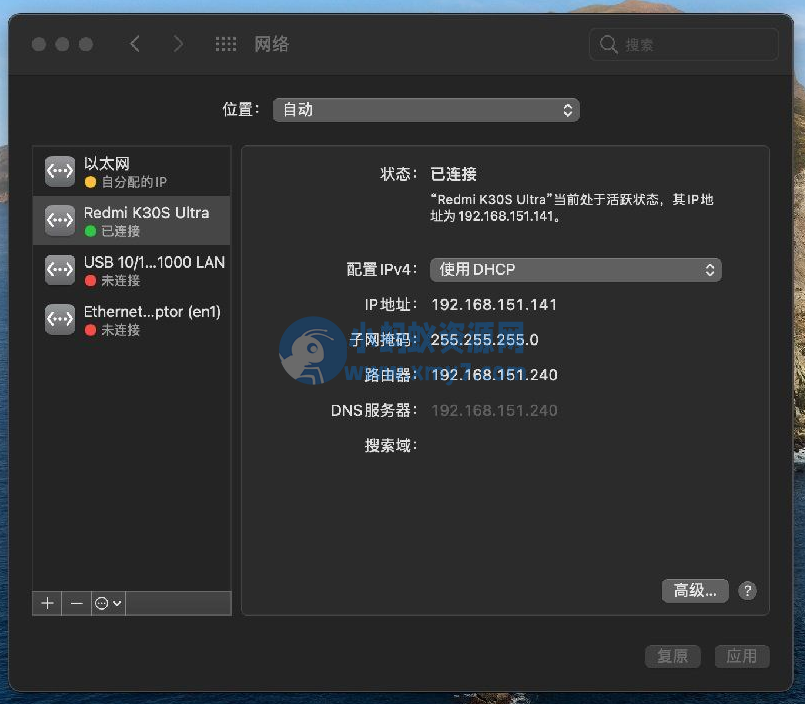Screen dimensions: 805x704
Task: Remove selected service with minus button
Action: (76, 603)
